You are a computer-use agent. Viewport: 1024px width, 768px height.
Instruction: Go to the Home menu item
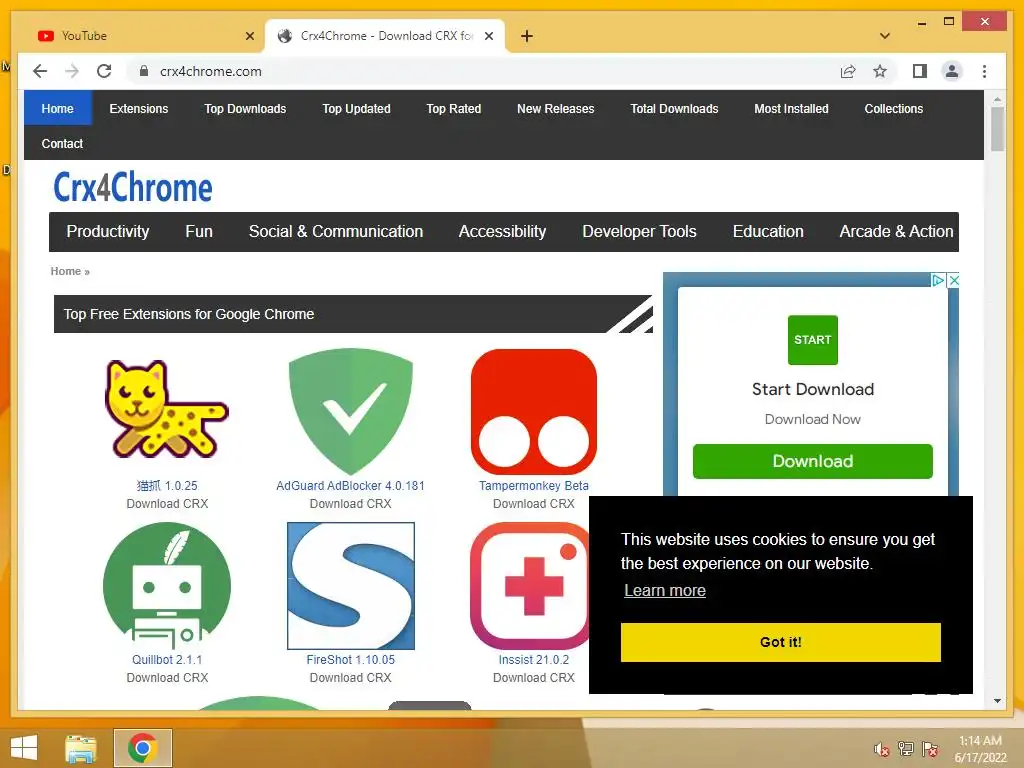(x=57, y=108)
